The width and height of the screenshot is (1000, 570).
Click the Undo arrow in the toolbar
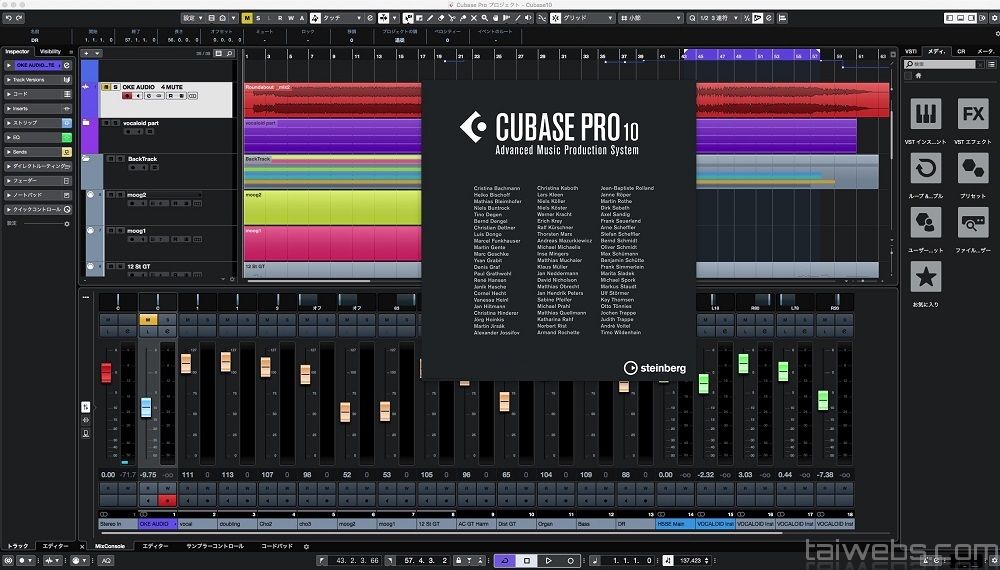tap(7, 18)
